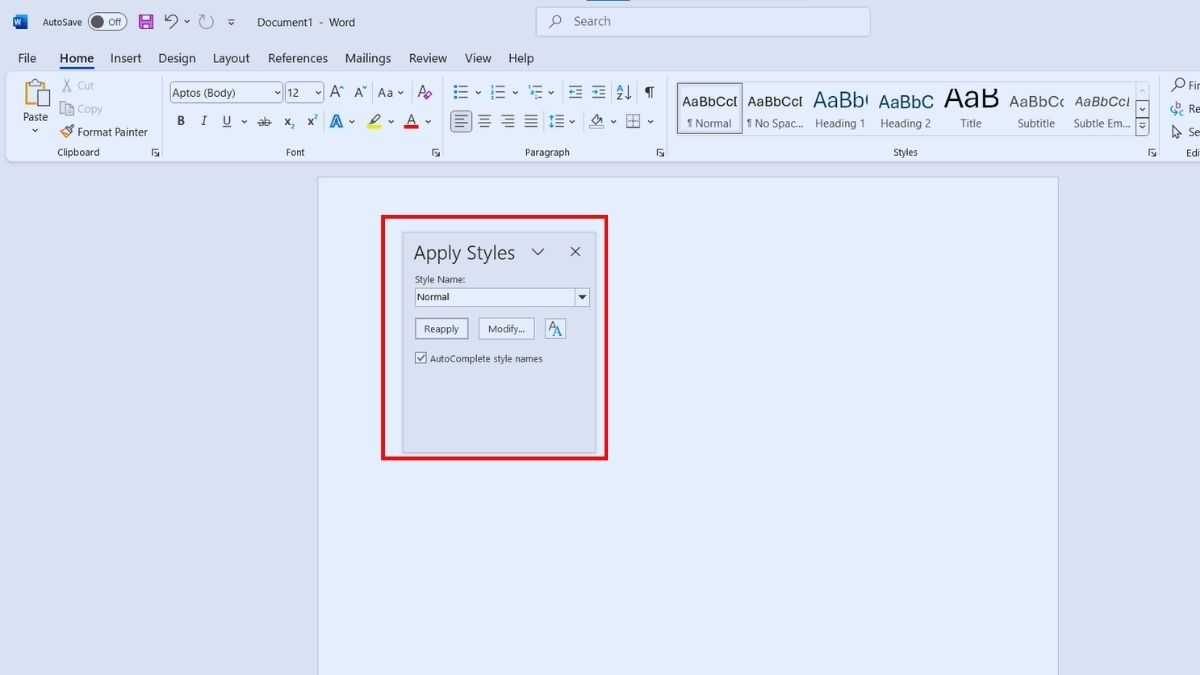1200x675 pixels.
Task: Open the Style Name dropdown list
Action: point(582,297)
